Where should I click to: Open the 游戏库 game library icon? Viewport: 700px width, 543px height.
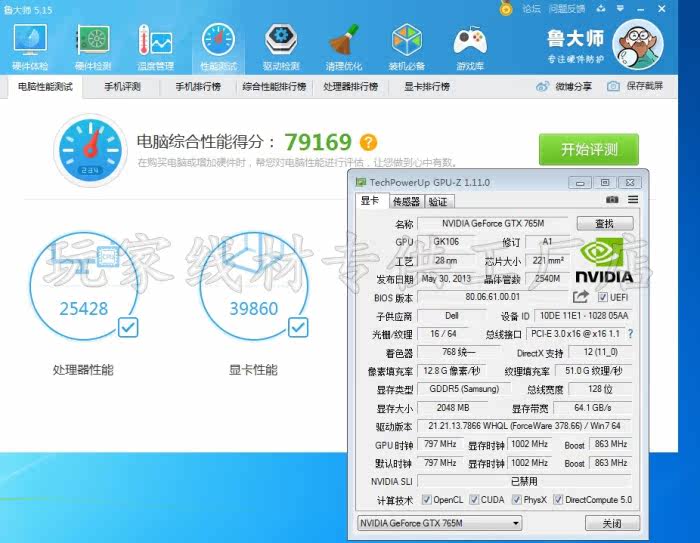(x=470, y=47)
